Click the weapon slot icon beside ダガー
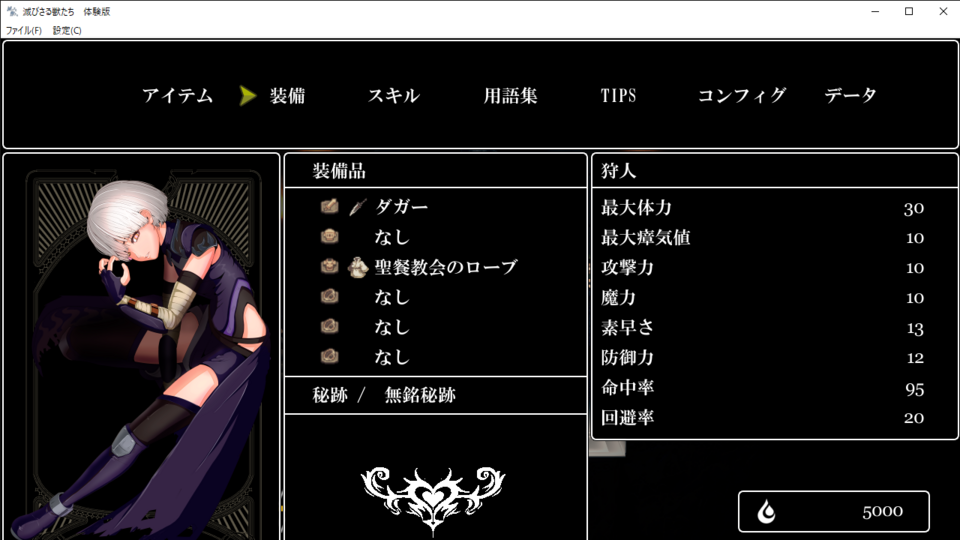This screenshot has height=540, width=960. tap(329, 206)
